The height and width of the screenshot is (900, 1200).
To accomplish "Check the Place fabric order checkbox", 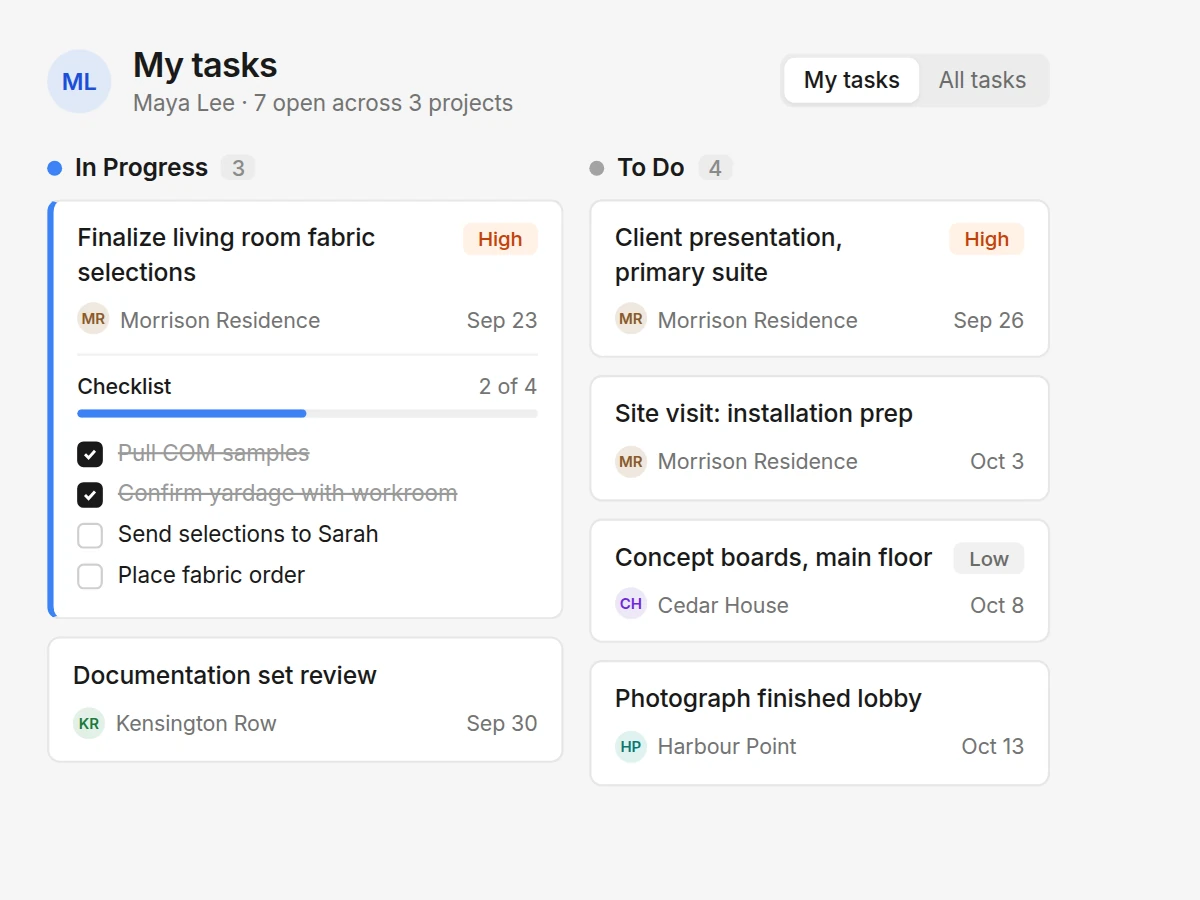I will tap(90, 576).
